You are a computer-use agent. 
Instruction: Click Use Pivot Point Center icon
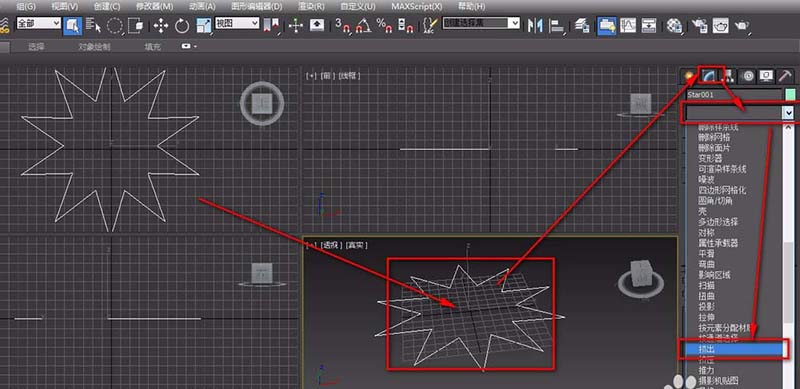[x=272, y=26]
